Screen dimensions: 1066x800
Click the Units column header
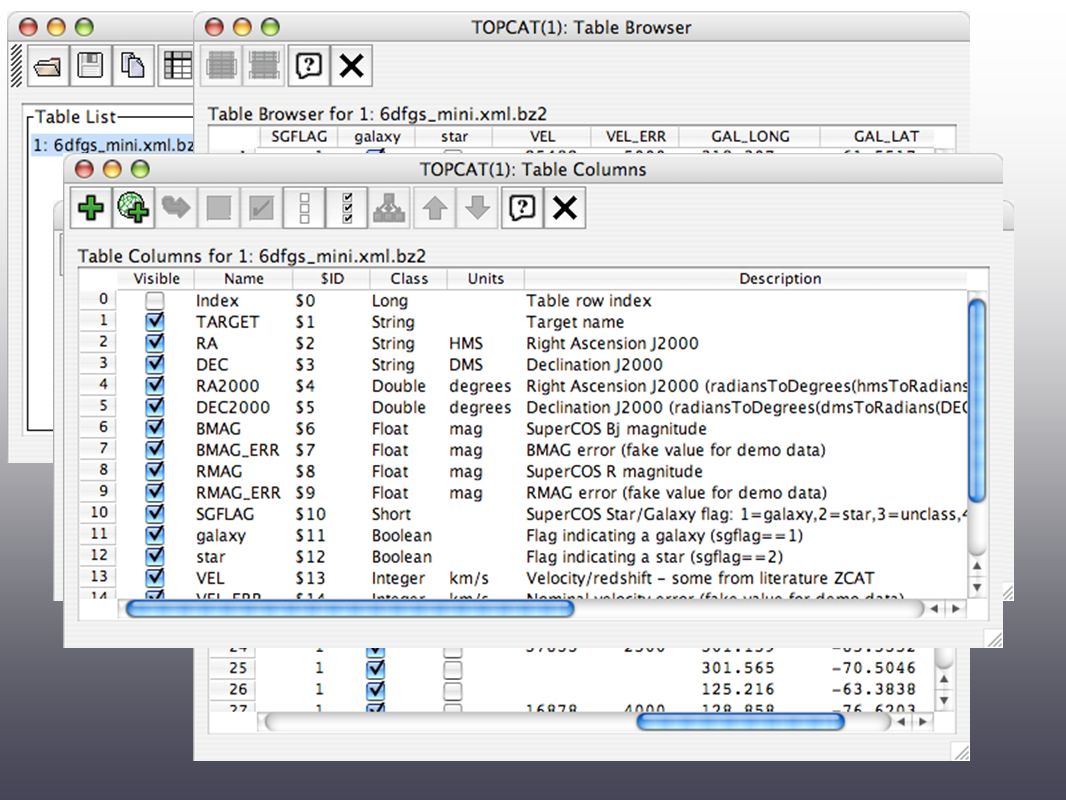coord(485,279)
